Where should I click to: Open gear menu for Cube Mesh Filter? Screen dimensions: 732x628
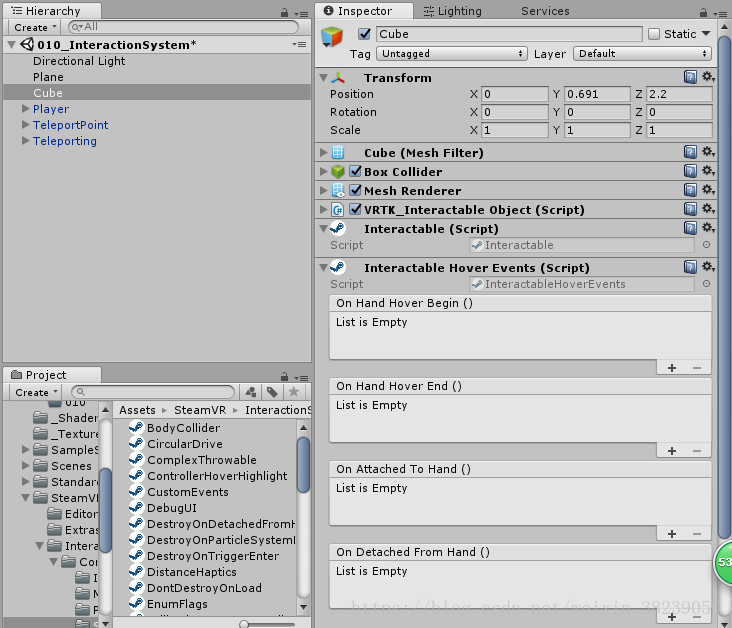point(708,152)
